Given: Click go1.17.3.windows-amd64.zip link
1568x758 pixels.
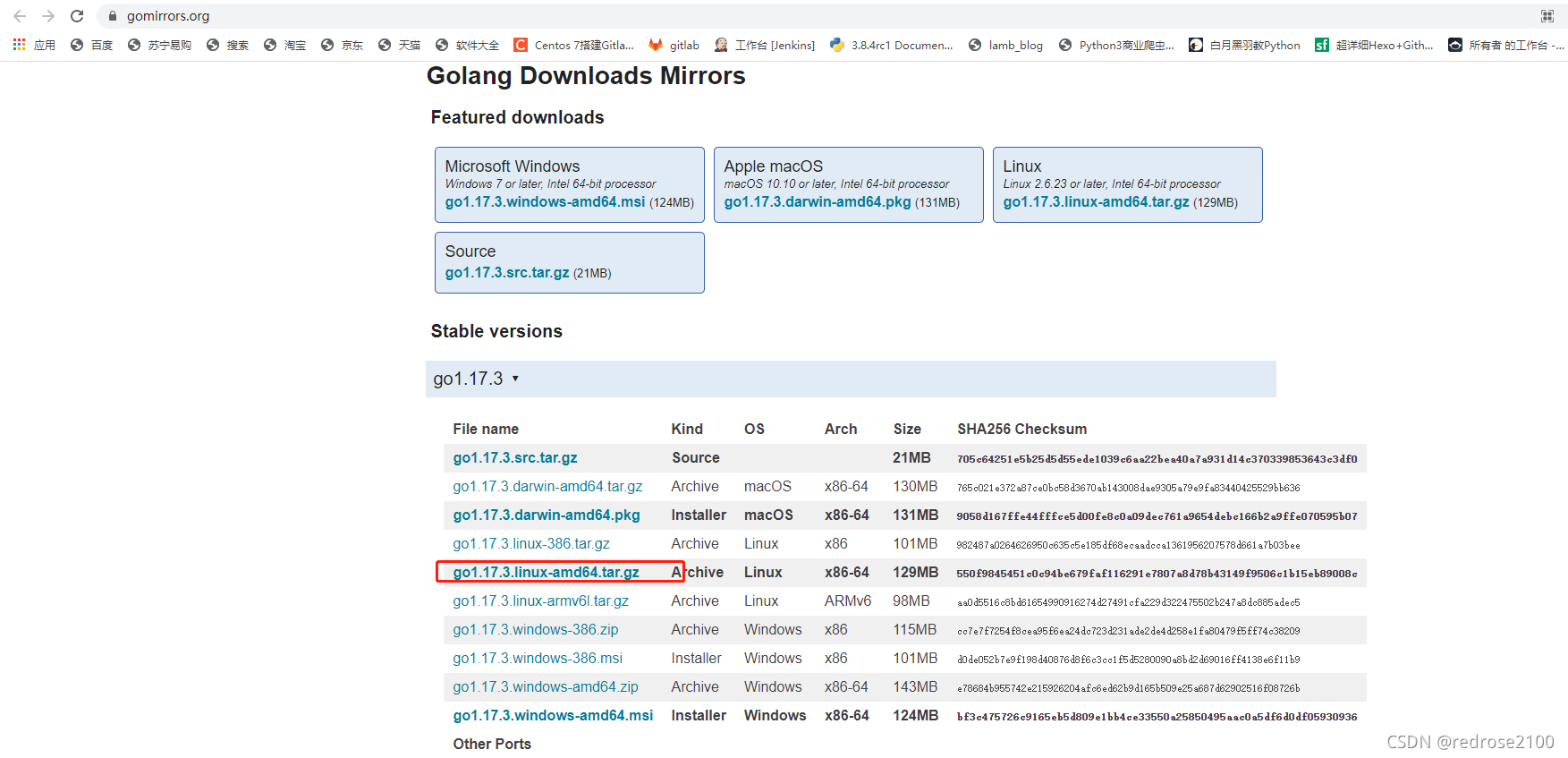Looking at the screenshot, I should point(546,686).
